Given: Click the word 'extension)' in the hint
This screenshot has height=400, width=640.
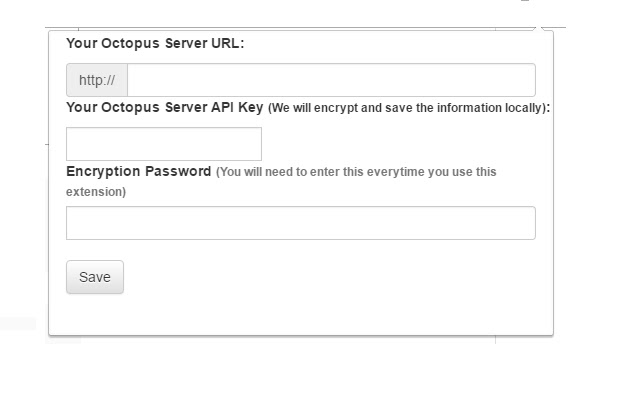Looking at the screenshot, I should click(96, 192).
